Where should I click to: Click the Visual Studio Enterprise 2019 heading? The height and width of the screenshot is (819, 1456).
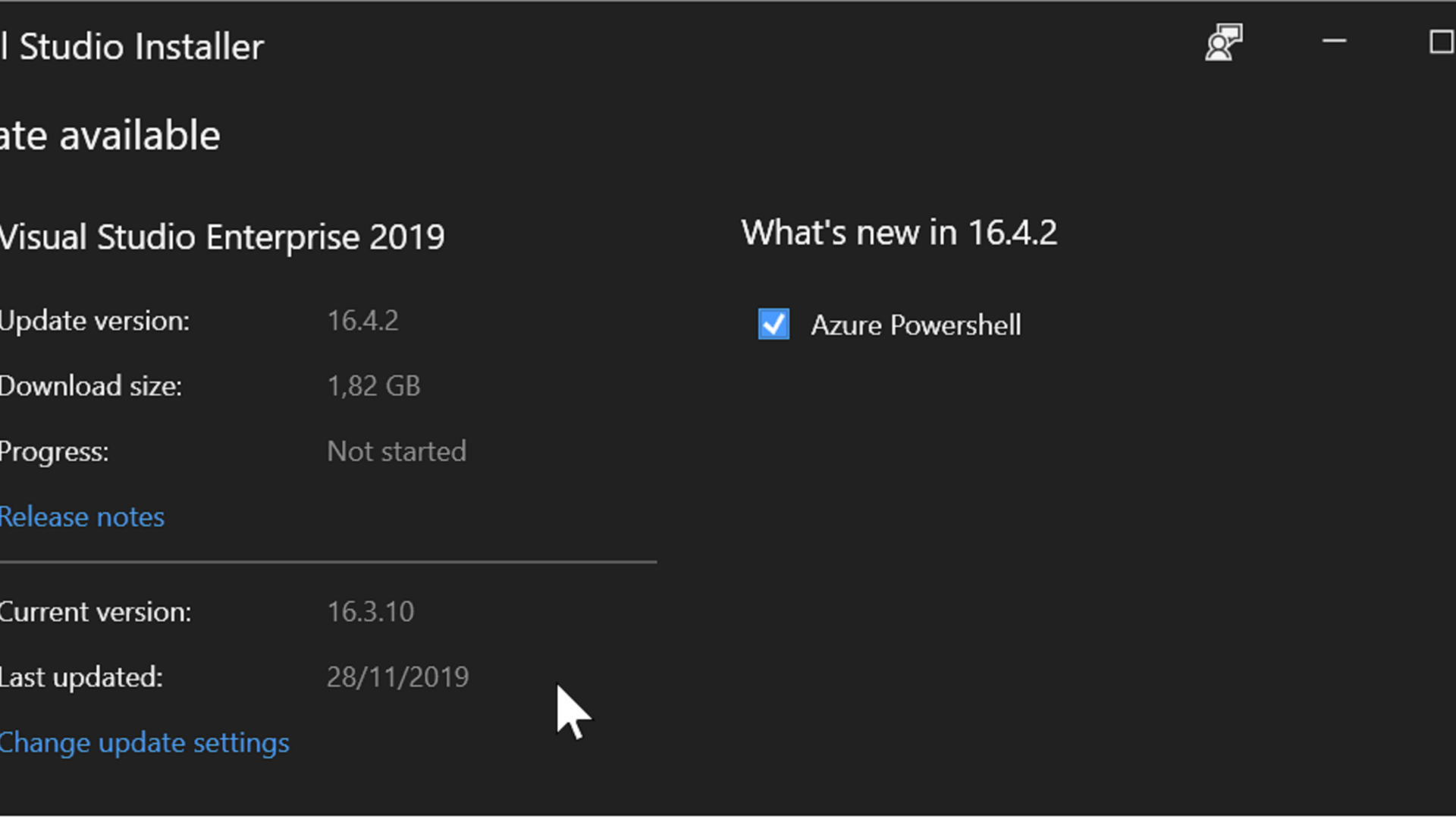pos(221,237)
